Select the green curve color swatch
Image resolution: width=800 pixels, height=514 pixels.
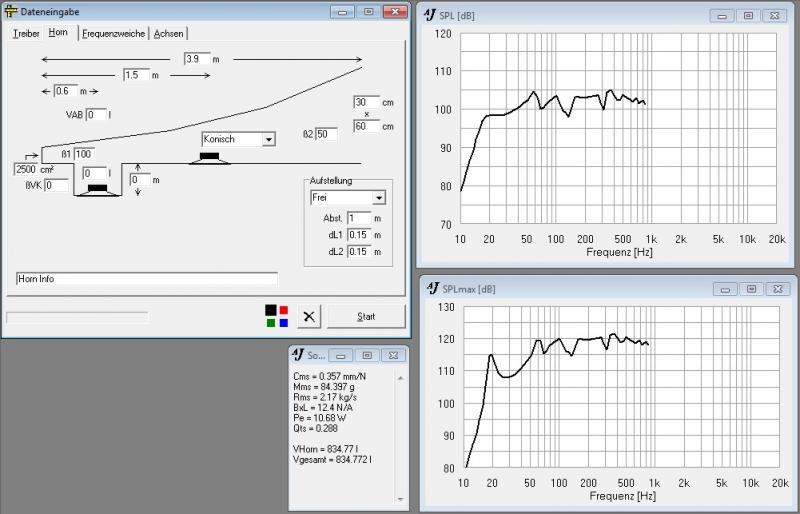271,323
